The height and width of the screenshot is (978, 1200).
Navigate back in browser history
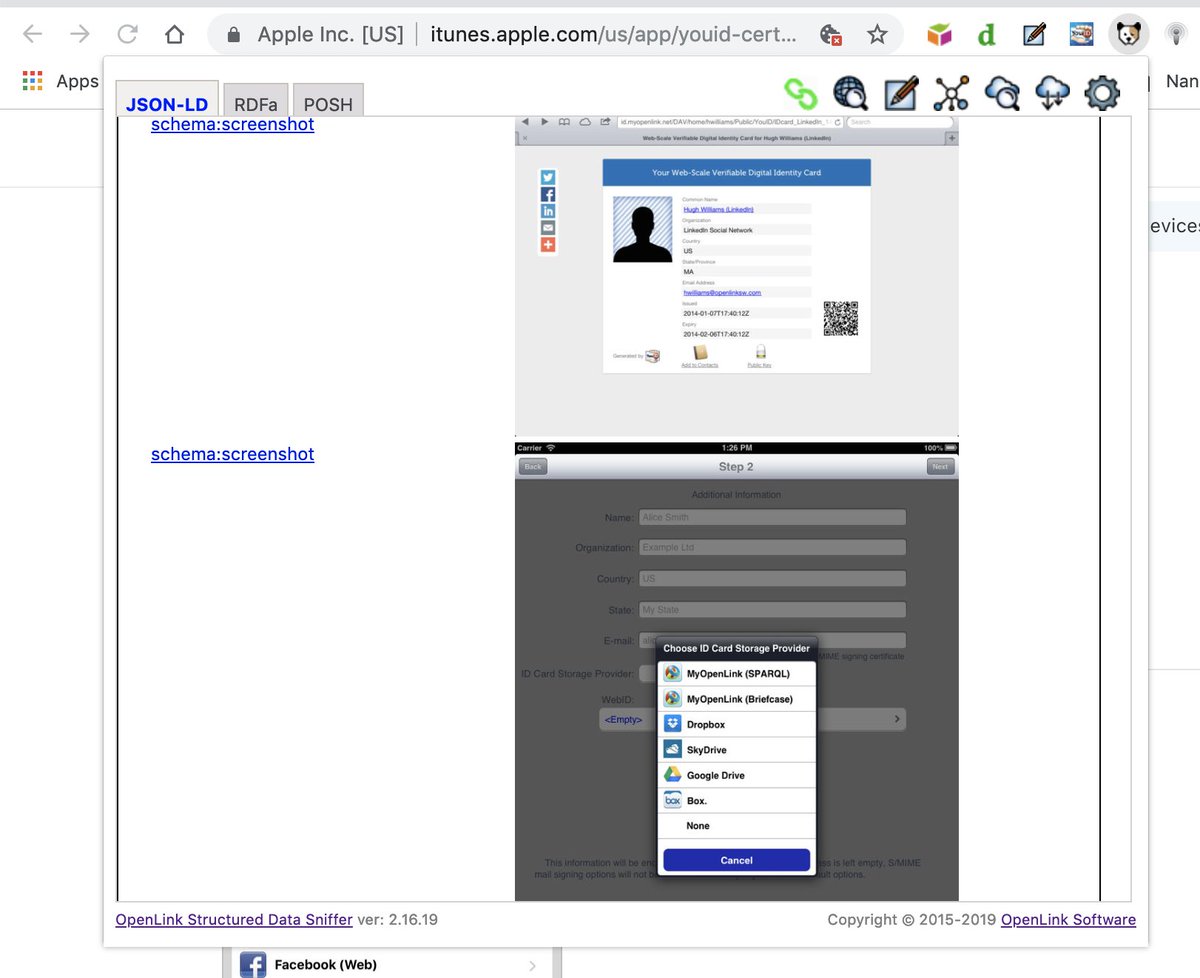tap(32, 35)
